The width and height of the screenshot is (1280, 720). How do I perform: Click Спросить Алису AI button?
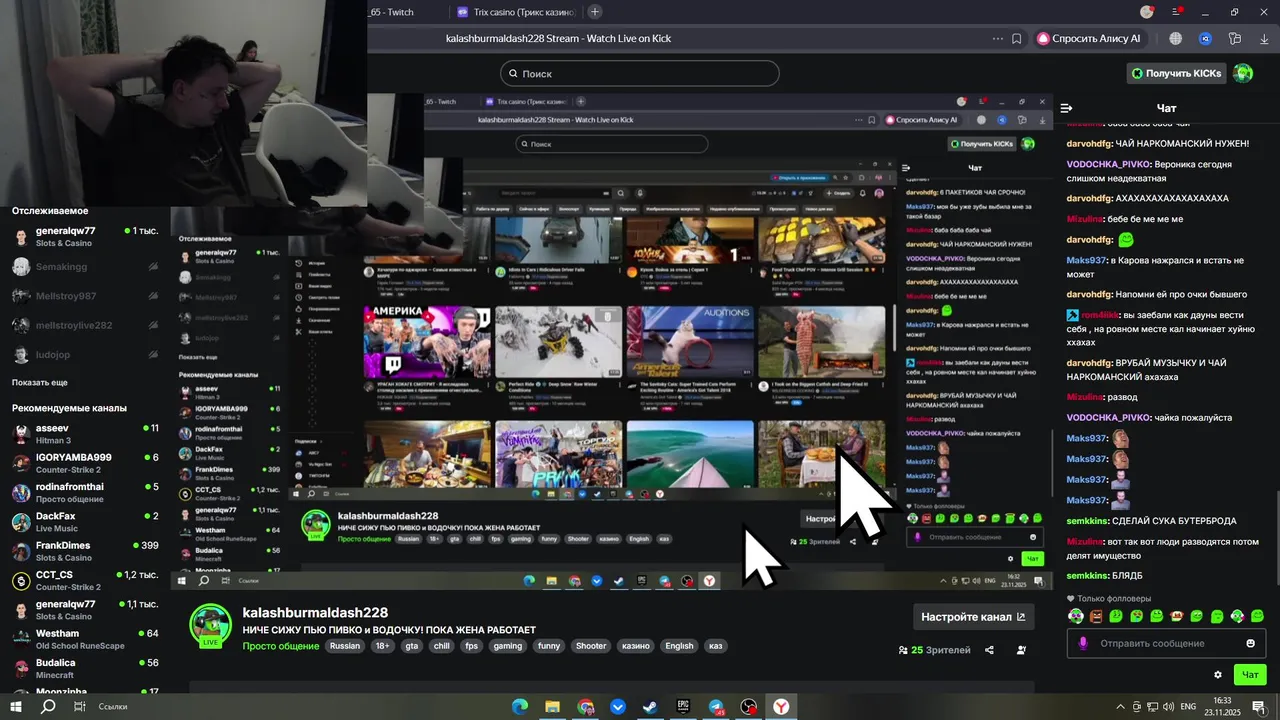[1089, 39]
